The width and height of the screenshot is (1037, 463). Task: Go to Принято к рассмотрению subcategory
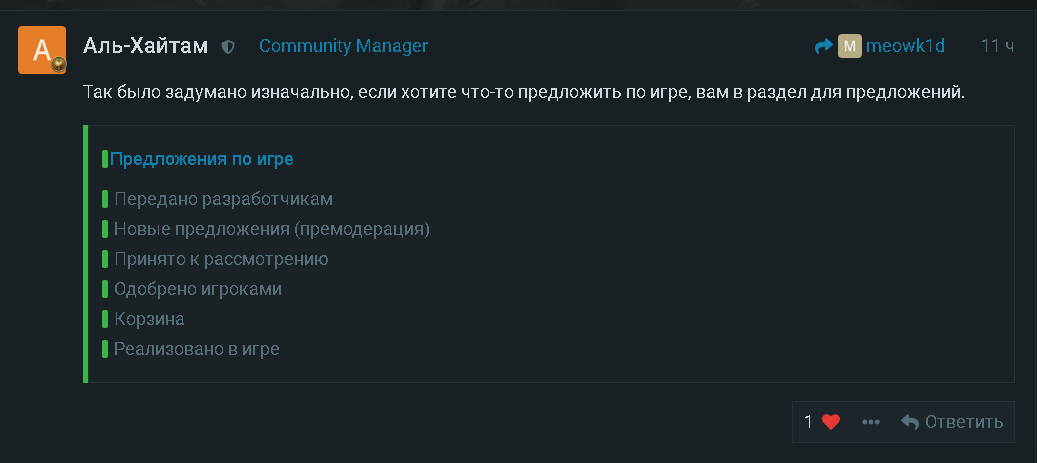click(x=221, y=259)
